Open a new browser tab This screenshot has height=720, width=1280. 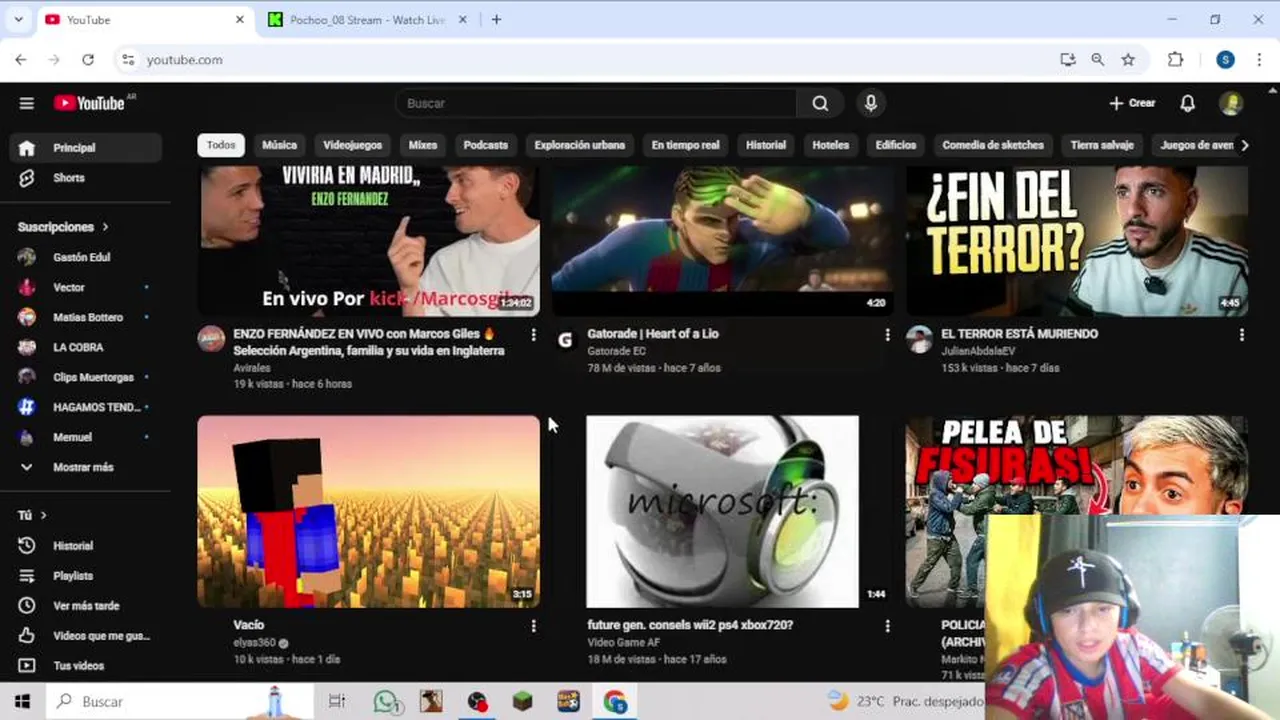(496, 20)
